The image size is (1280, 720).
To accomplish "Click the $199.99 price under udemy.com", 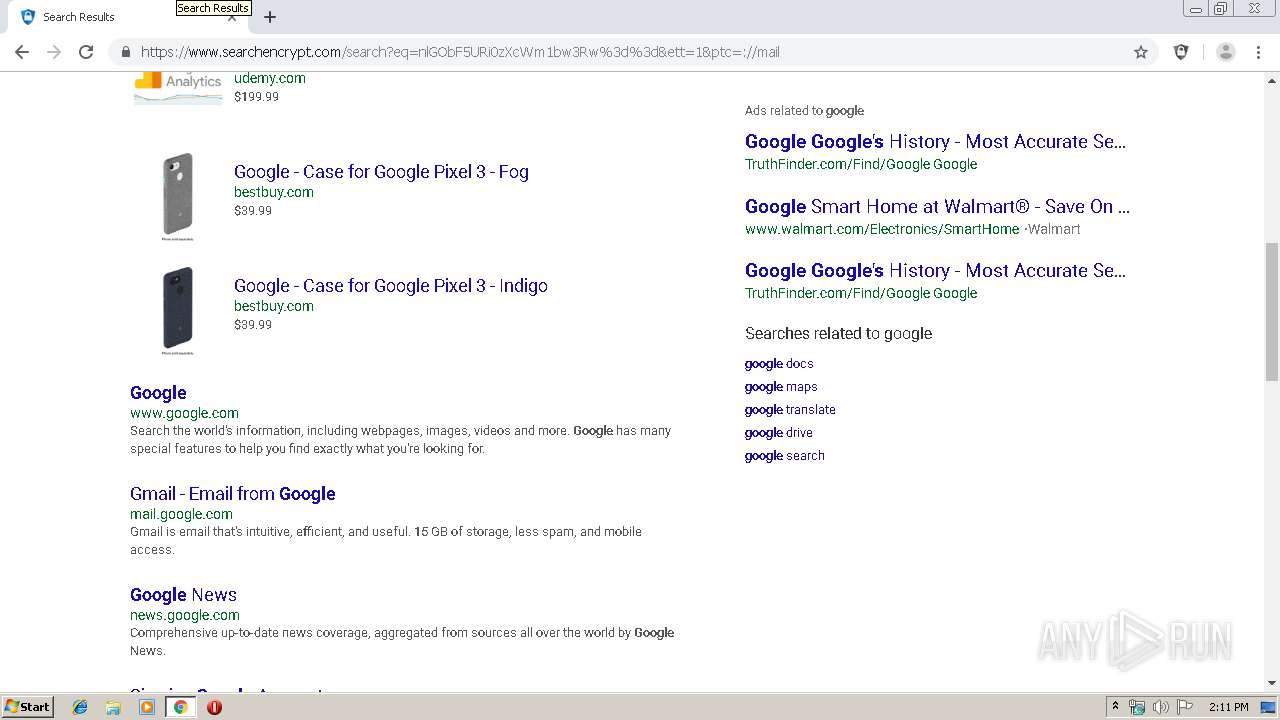I will pyautogui.click(x=256, y=97).
